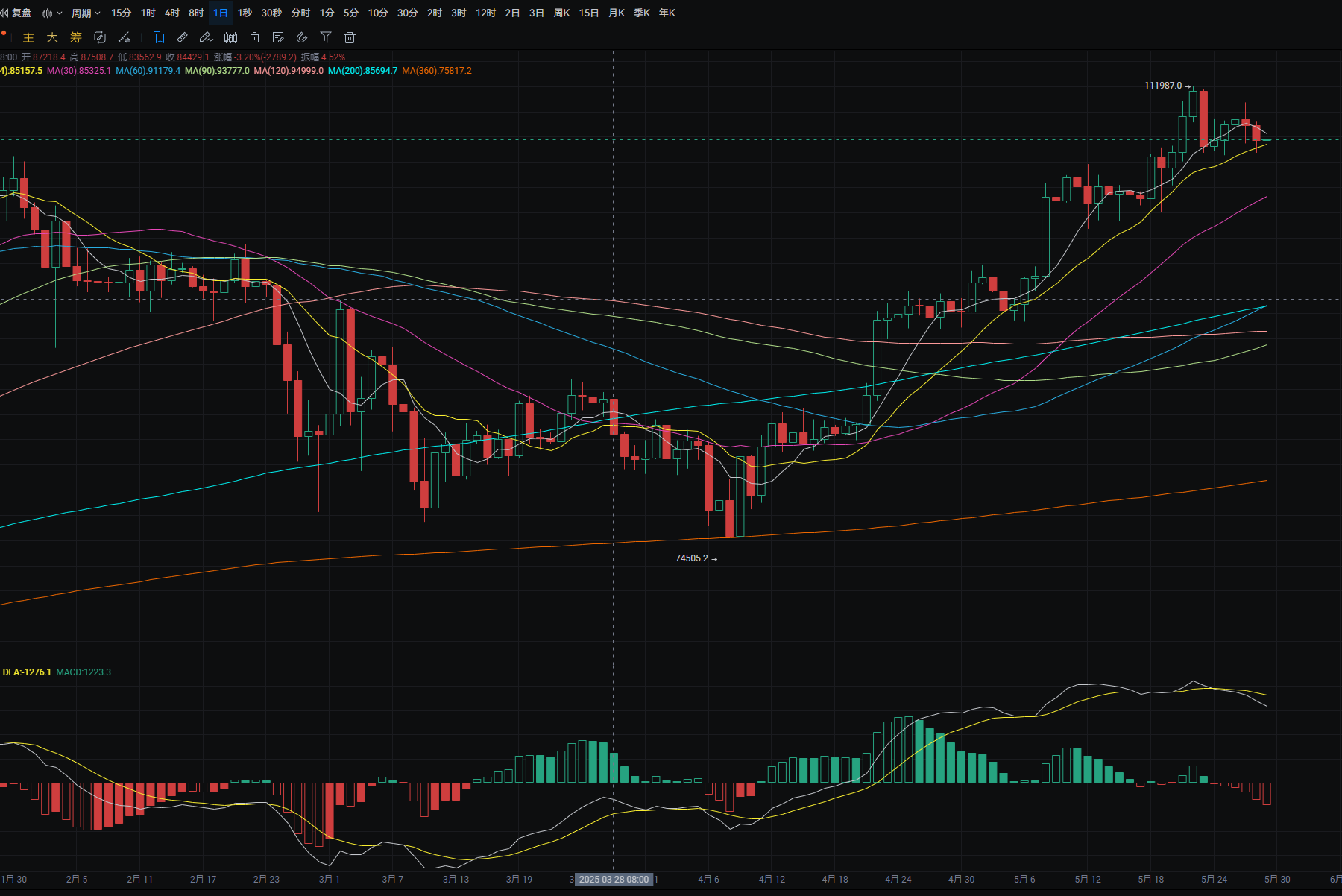Click the 复盘 replay button
This screenshot has width=1342, height=896.
coord(16,13)
